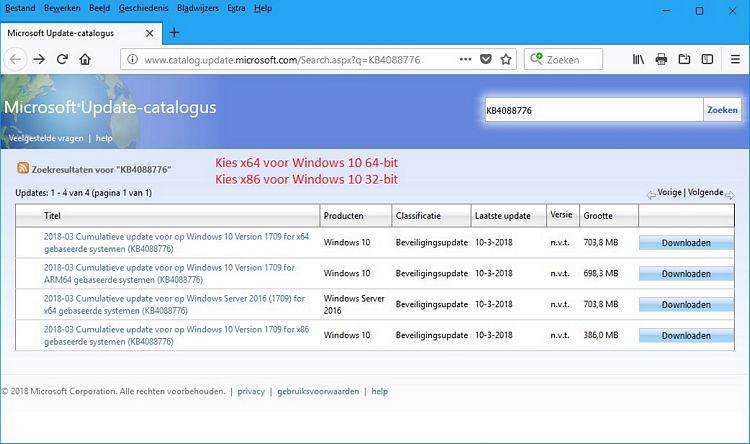
Task: Open the Windows 10 1709 x64 update link
Action: pyautogui.click(x=176, y=243)
